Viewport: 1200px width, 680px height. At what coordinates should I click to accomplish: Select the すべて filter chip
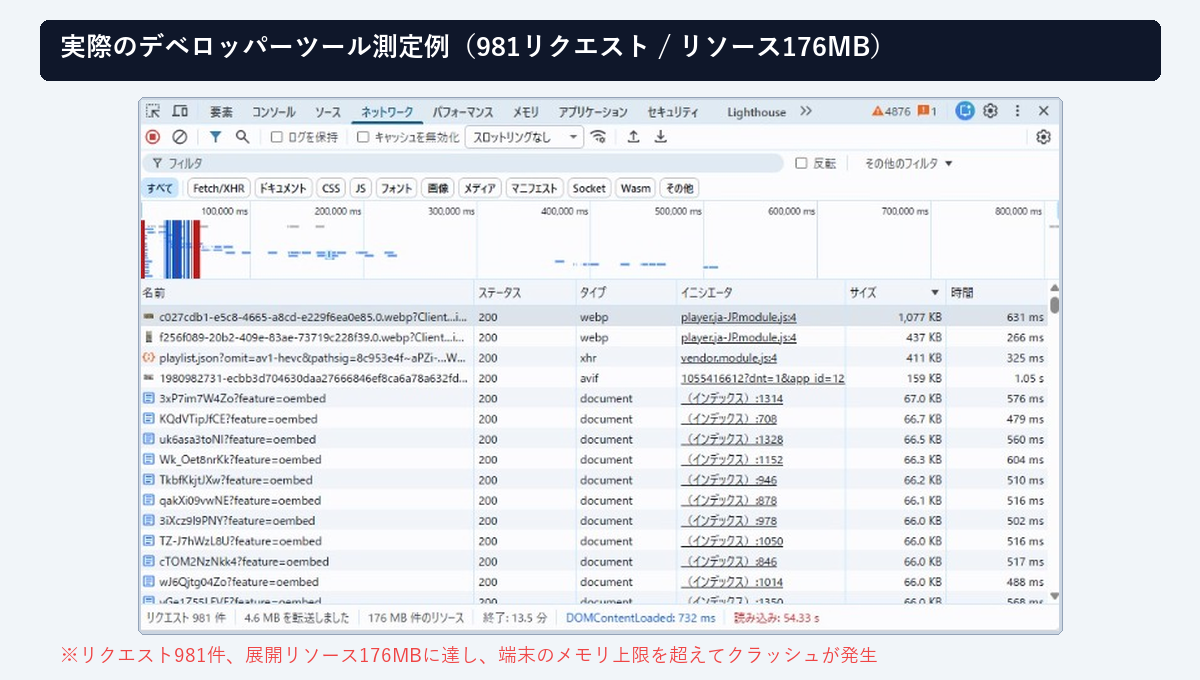tap(160, 188)
